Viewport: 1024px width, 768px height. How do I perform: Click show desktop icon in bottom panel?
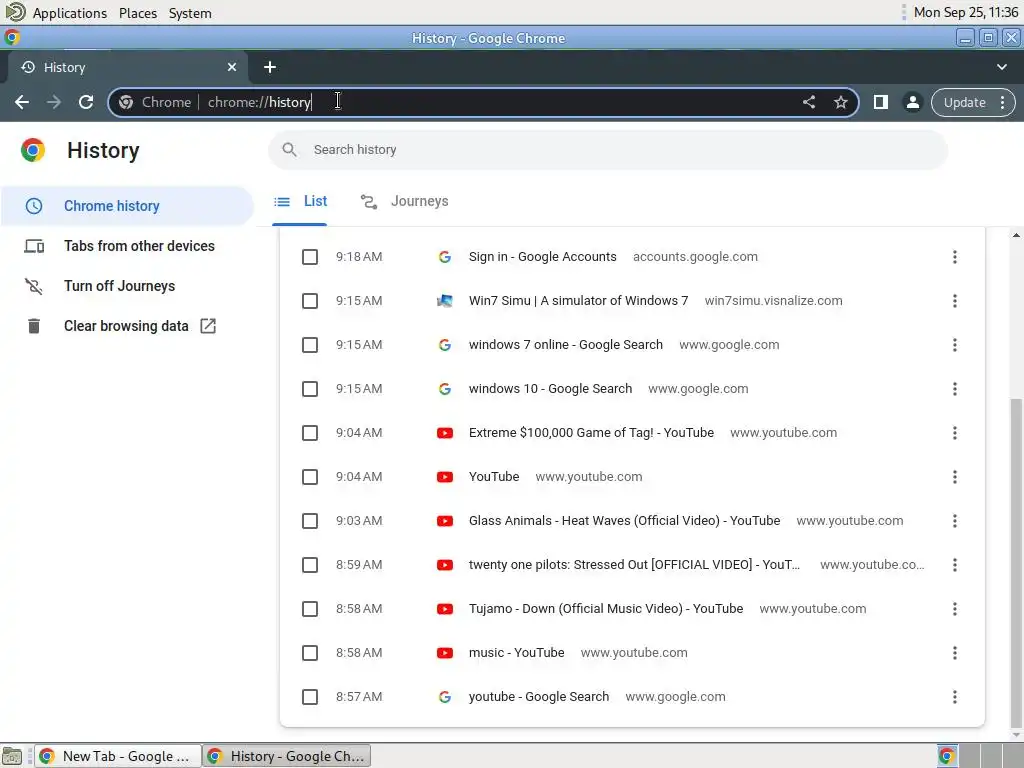[12, 756]
